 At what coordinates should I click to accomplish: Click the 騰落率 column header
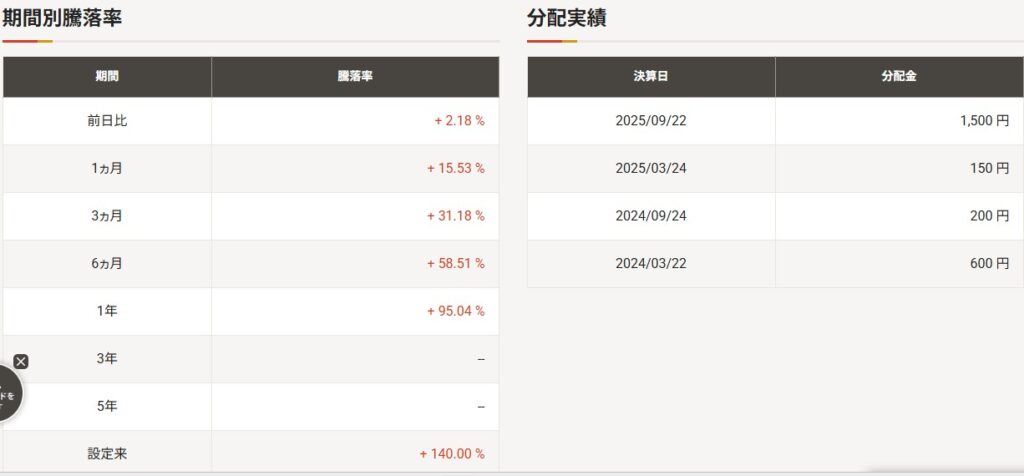pyautogui.click(x=355, y=77)
